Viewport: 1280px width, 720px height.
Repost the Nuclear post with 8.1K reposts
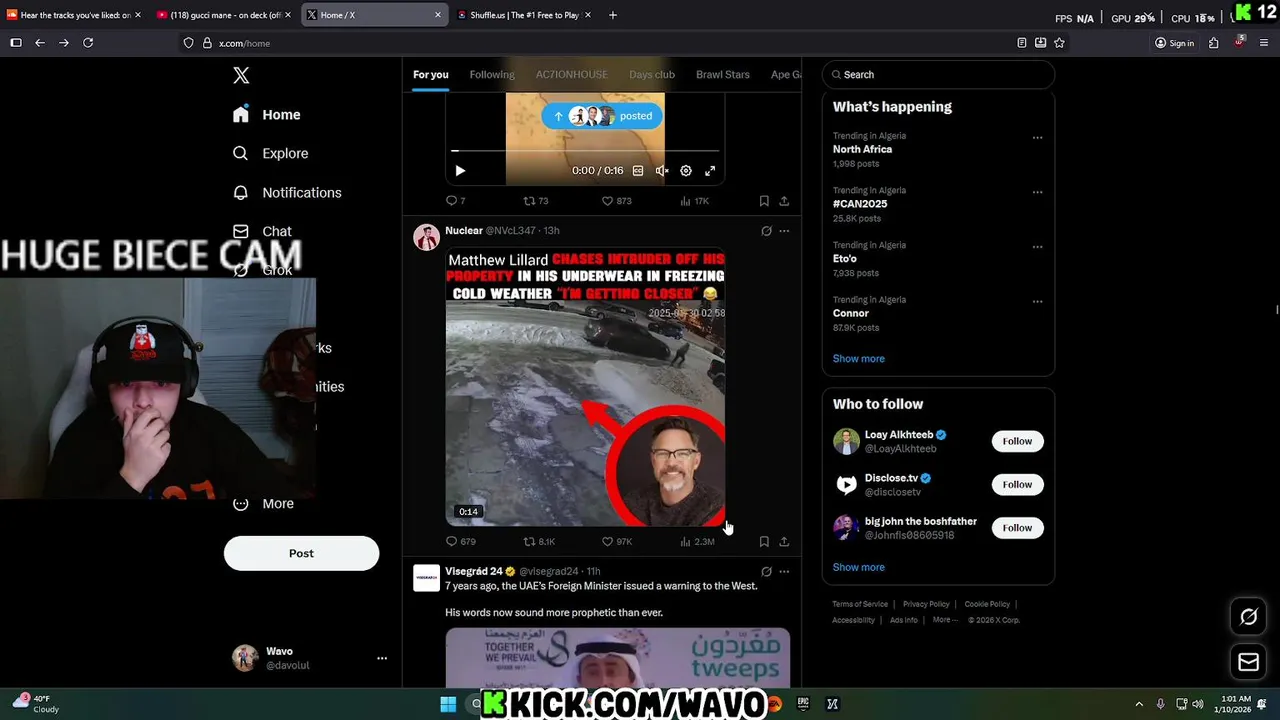[x=539, y=542]
